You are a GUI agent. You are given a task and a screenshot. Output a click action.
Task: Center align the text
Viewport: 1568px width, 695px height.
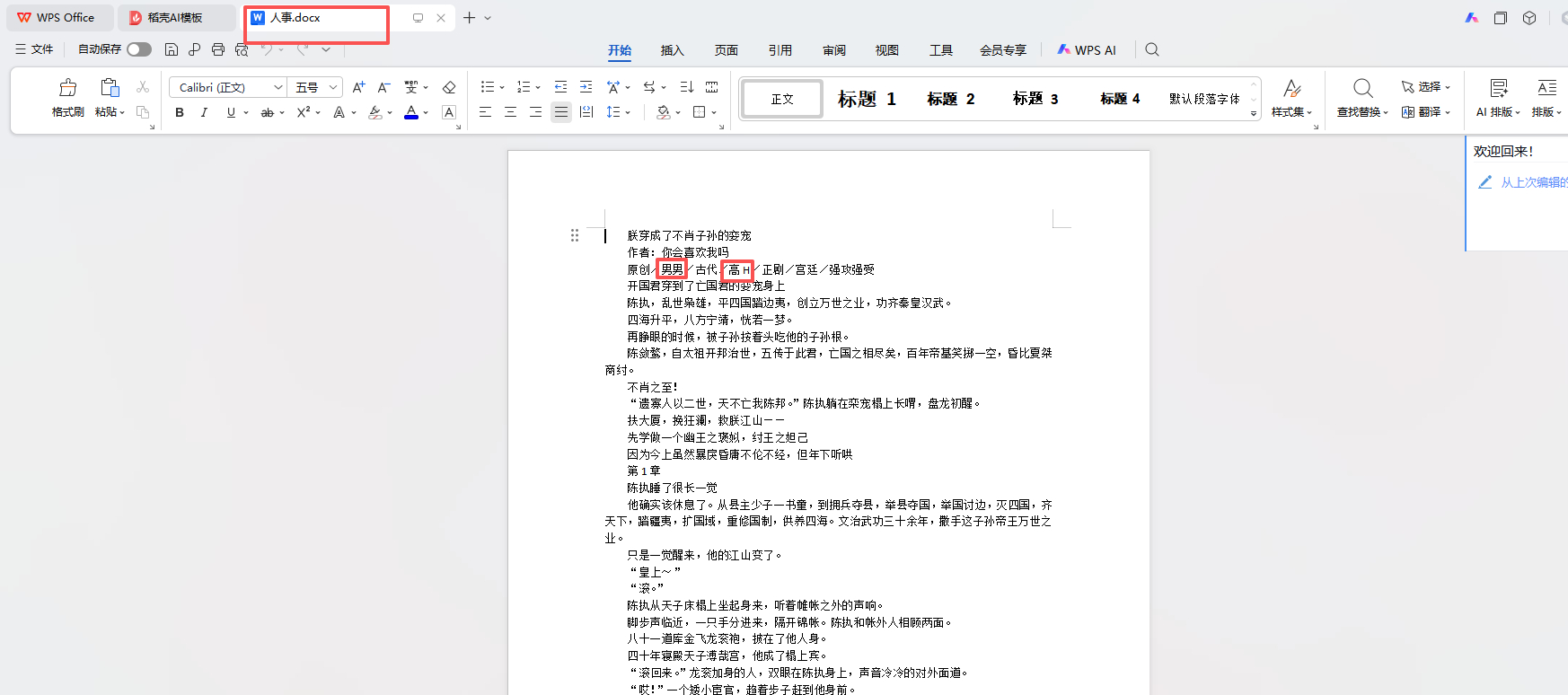pos(510,112)
